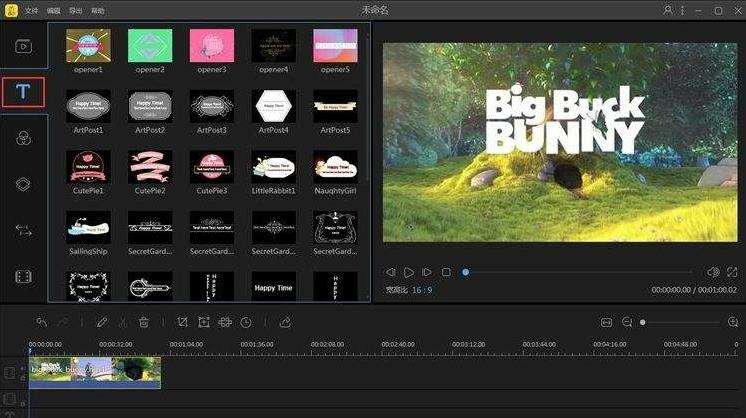Select the opener3 text template
The width and height of the screenshot is (746, 418).
[212, 46]
